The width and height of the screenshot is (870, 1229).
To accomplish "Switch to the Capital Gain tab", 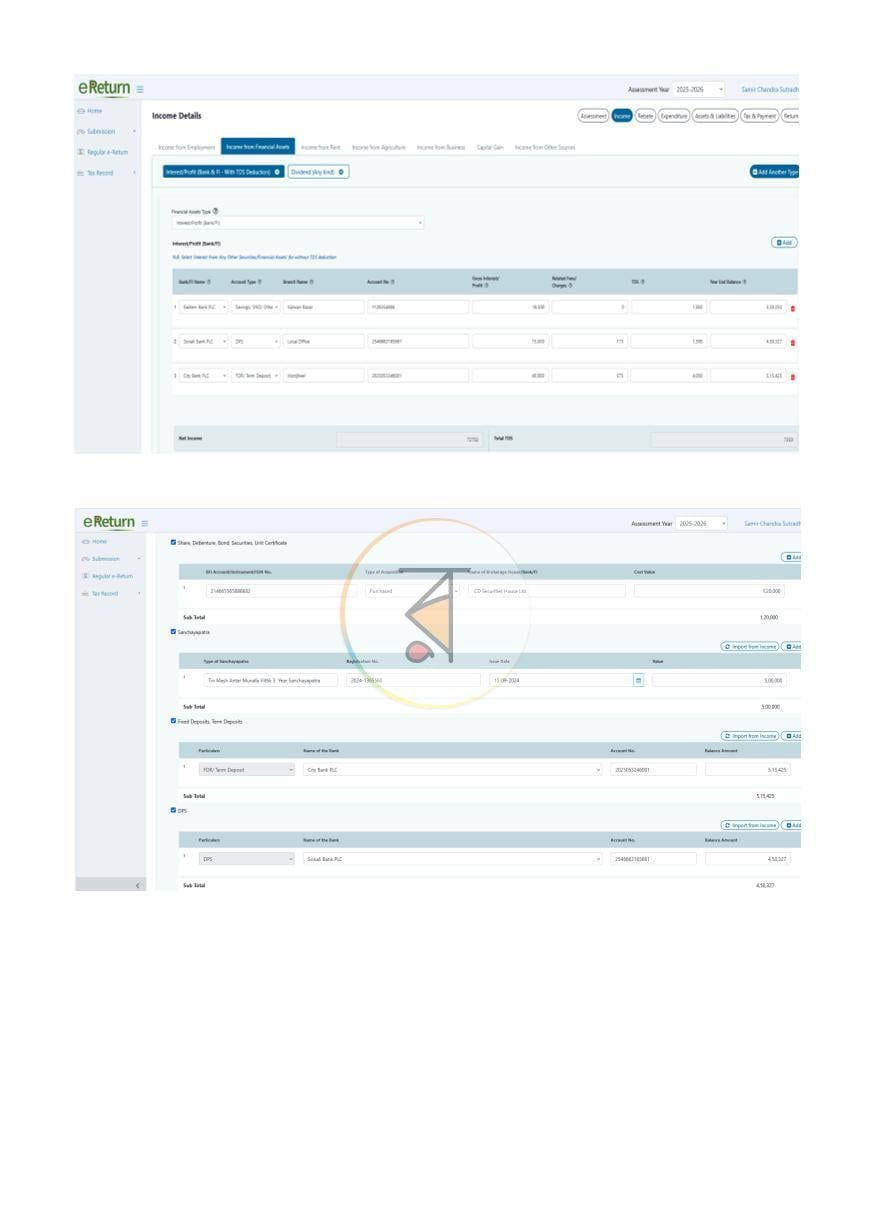I will 490,148.
